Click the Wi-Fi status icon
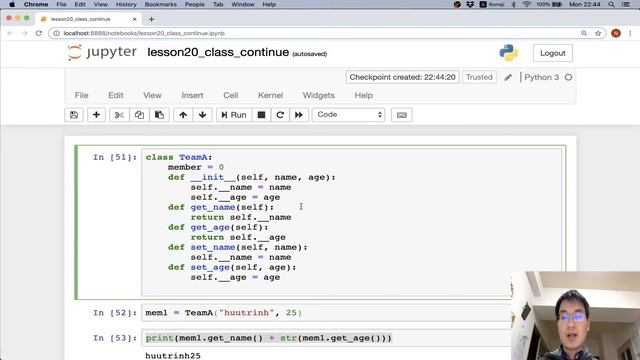 (527, 4)
